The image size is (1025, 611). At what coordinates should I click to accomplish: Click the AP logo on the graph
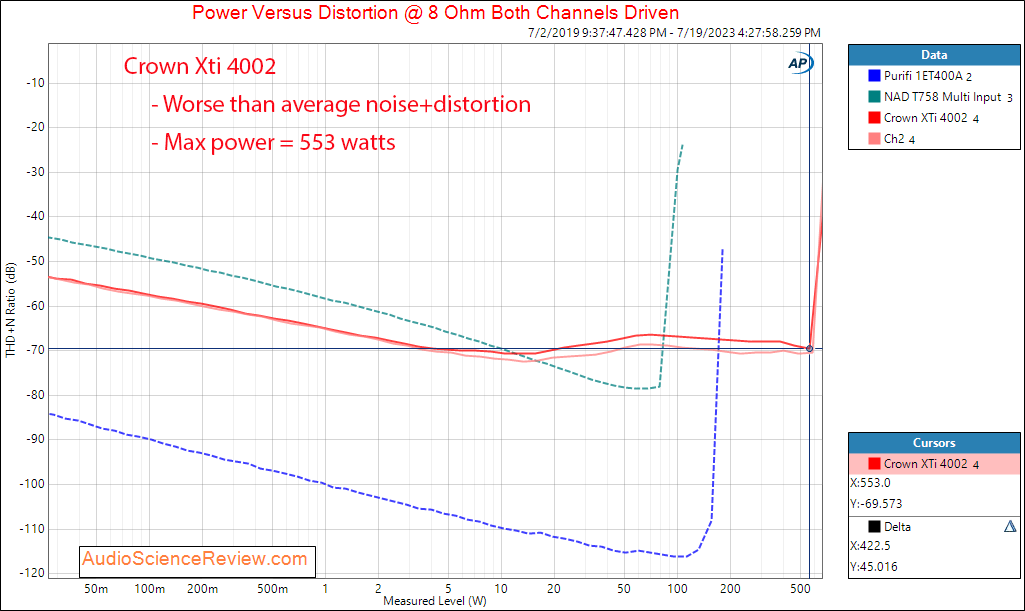click(x=800, y=63)
